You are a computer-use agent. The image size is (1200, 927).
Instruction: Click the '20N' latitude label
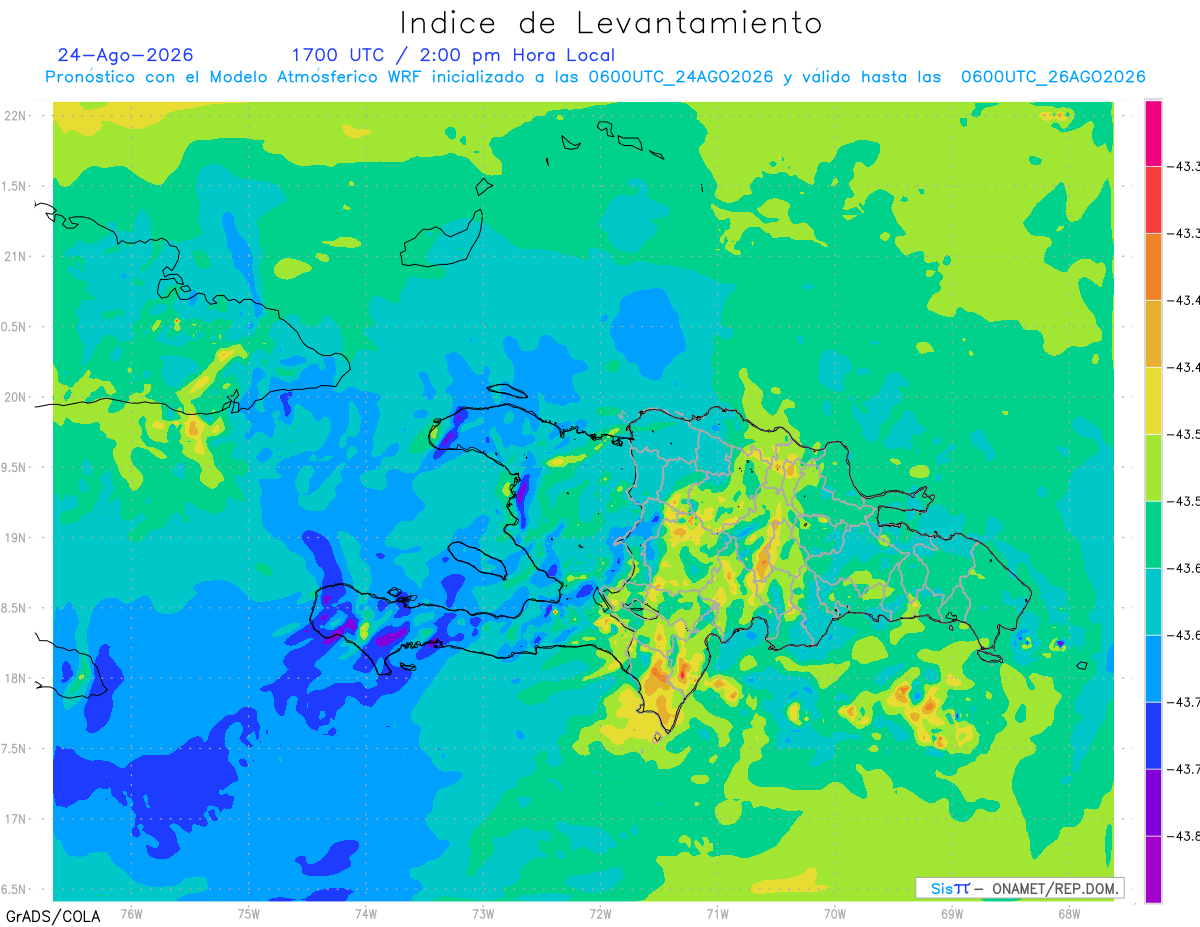pos(16,397)
